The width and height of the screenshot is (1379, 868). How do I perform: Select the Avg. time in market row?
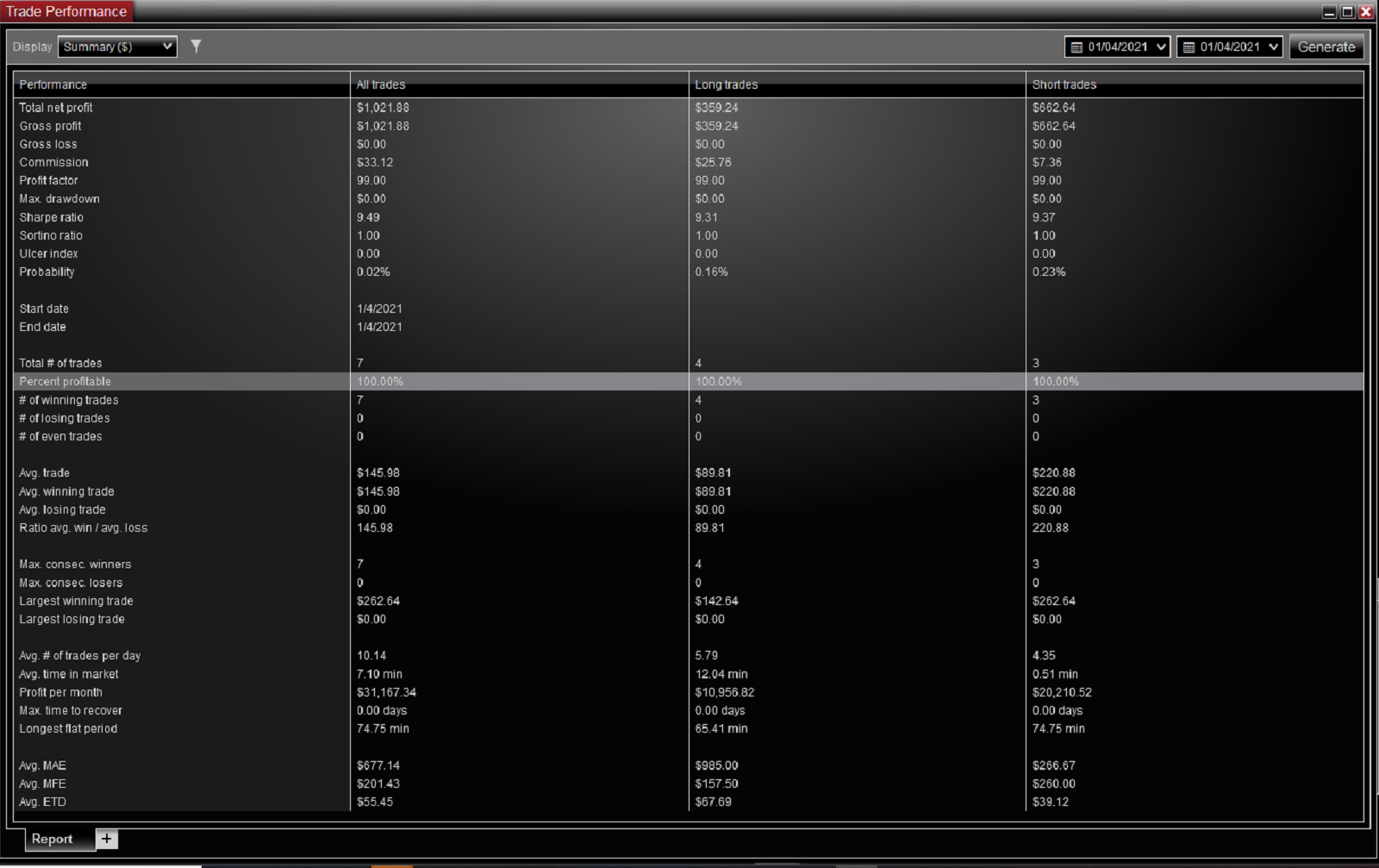coord(689,674)
